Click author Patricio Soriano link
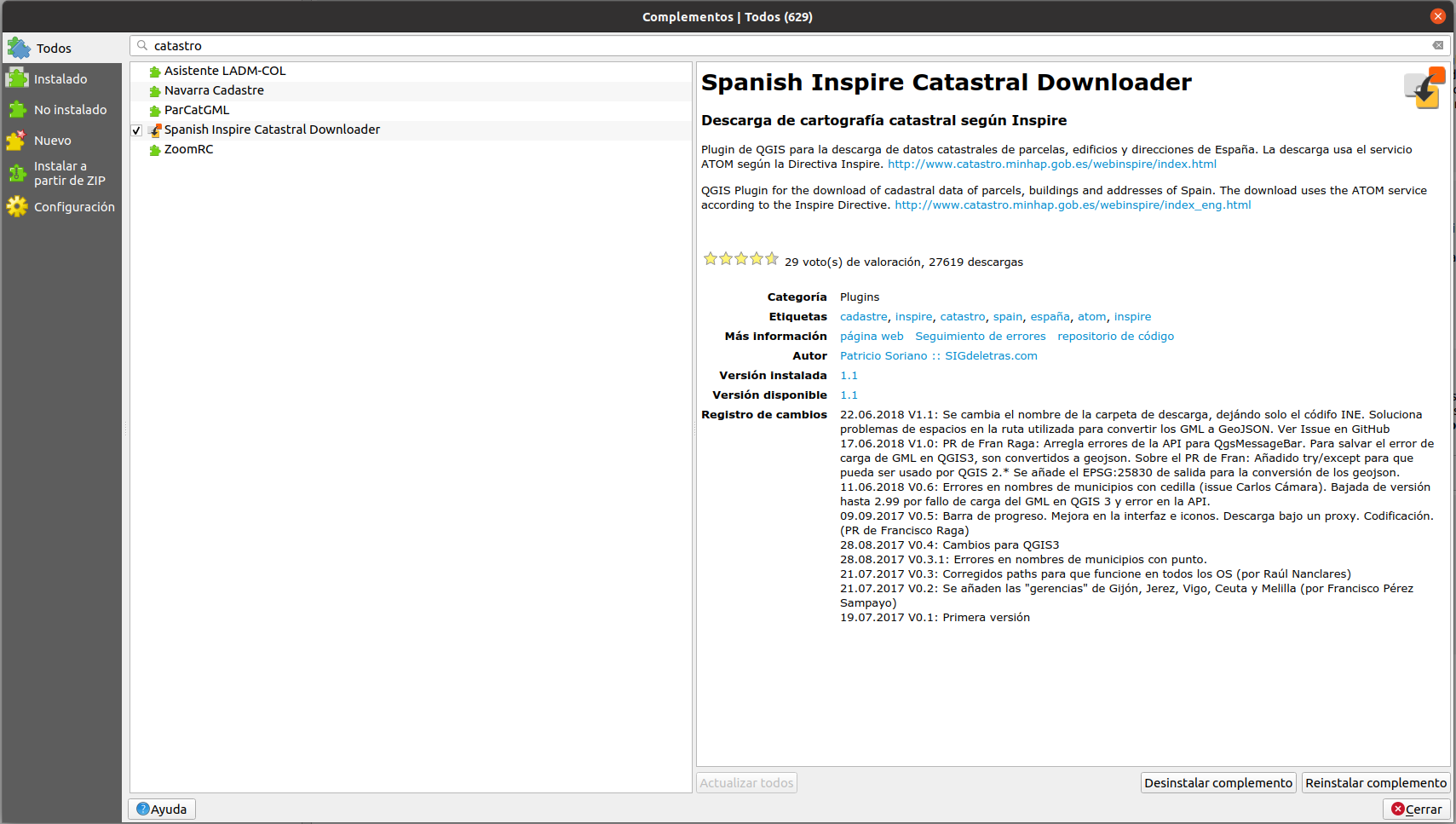 click(939, 355)
